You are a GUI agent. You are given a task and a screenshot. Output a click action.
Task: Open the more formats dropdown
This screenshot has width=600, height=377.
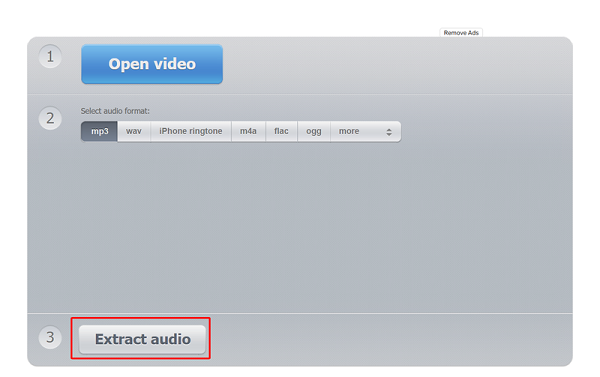(365, 131)
